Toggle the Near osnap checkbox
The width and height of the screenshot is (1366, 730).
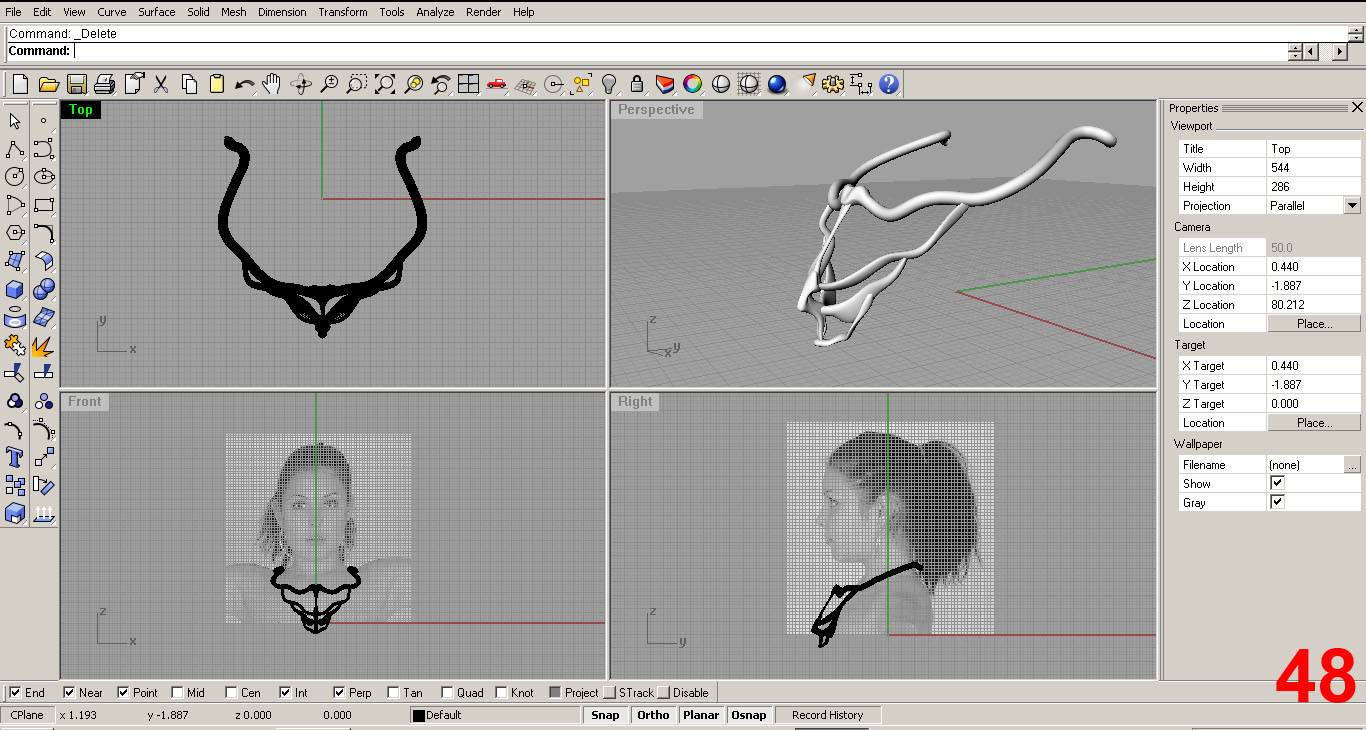69,692
